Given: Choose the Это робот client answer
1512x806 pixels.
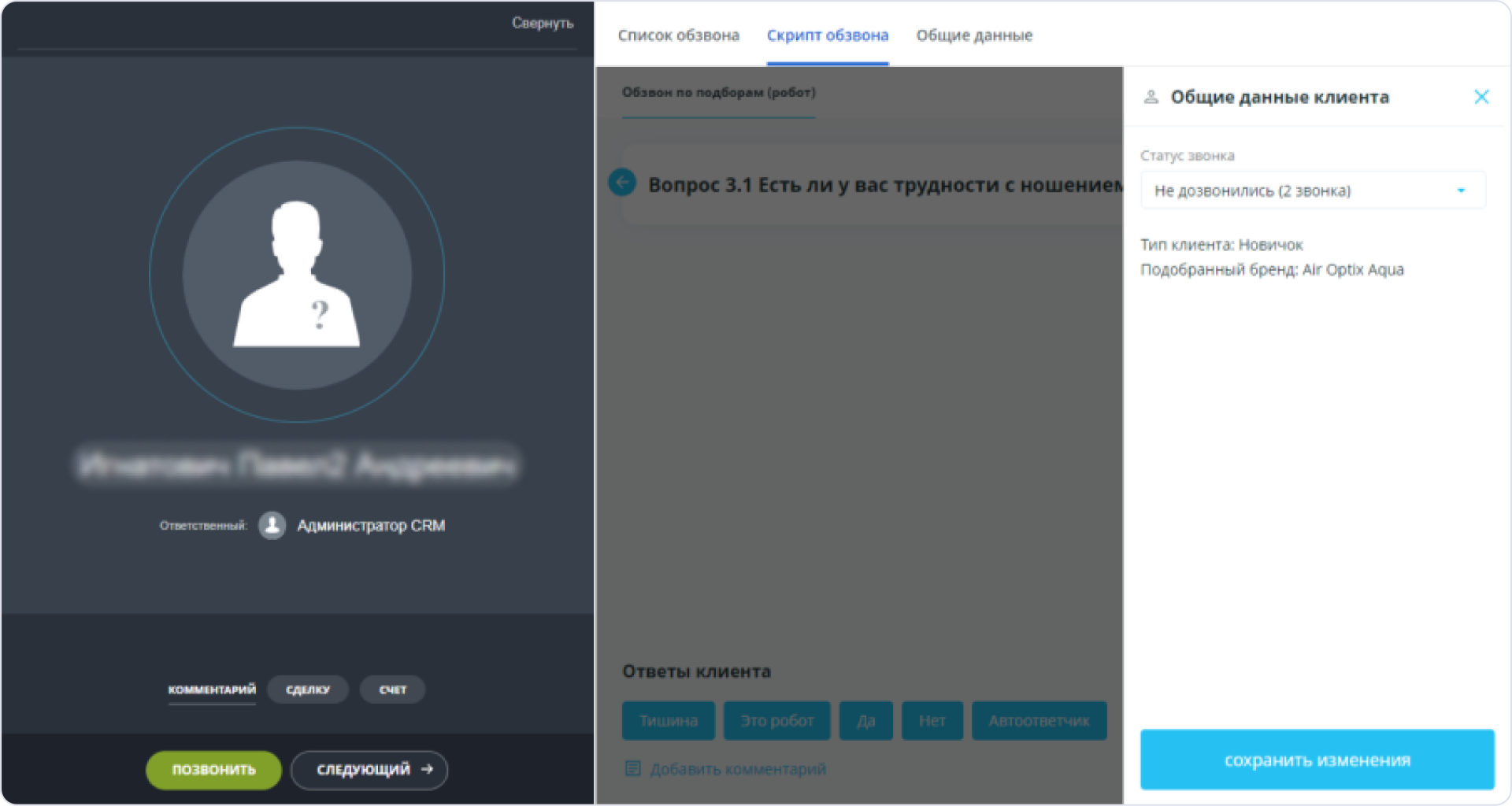Looking at the screenshot, I should coord(777,721).
